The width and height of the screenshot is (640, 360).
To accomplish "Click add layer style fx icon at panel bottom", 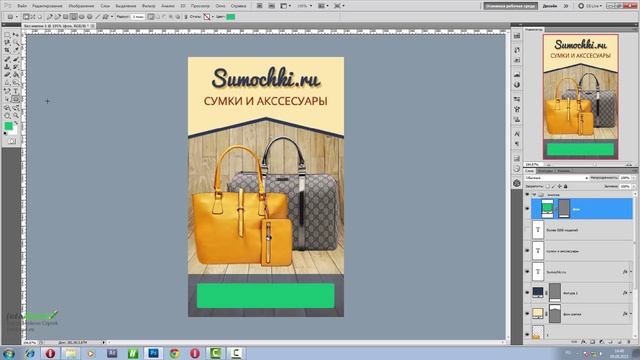I will coord(584,342).
